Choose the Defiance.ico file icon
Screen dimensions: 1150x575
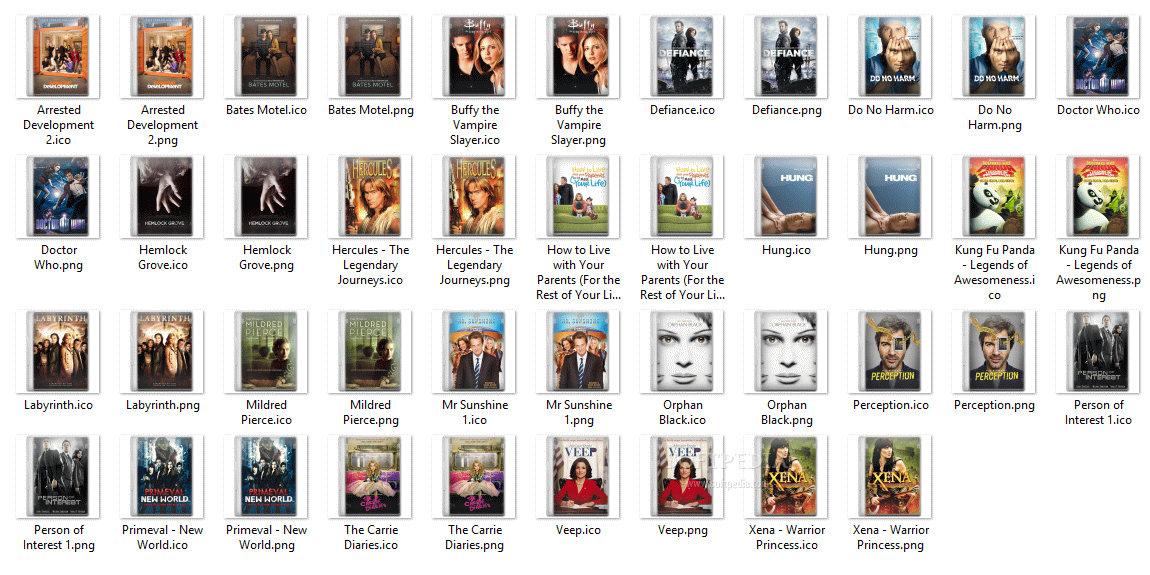[x=683, y=56]
